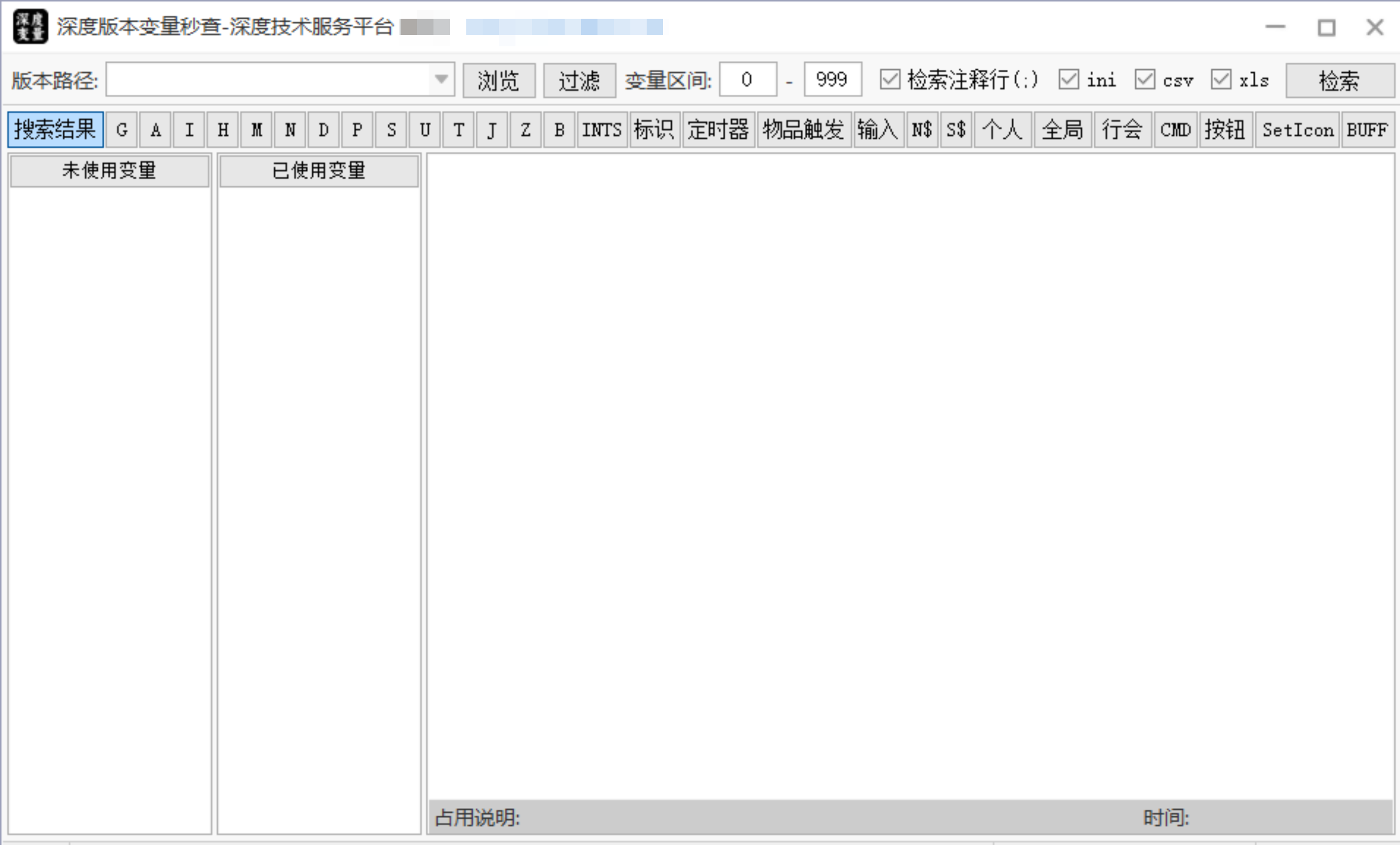This screenshot has height=845, width=1400.
Task: Focus the variable range start field 0
Action: (x=747, y=79)
